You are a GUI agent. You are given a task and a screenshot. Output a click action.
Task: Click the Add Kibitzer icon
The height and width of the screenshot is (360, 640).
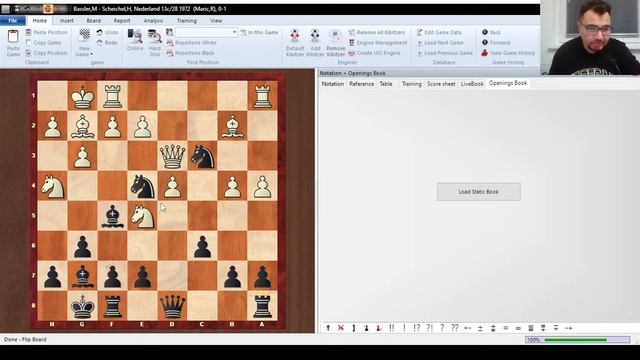[315, 36]
